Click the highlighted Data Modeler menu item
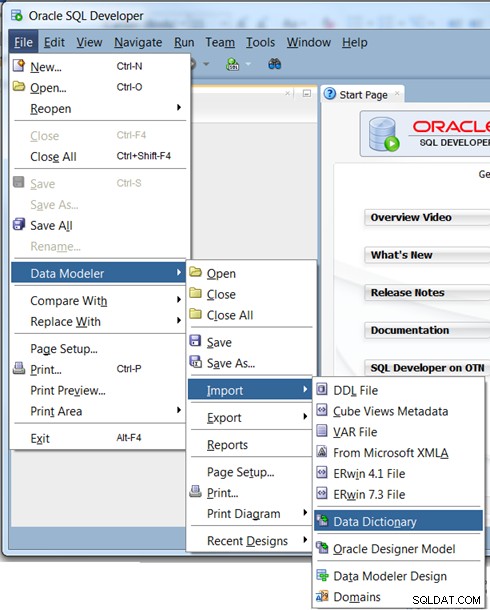The image size is (490, 610). click(98, 273)
